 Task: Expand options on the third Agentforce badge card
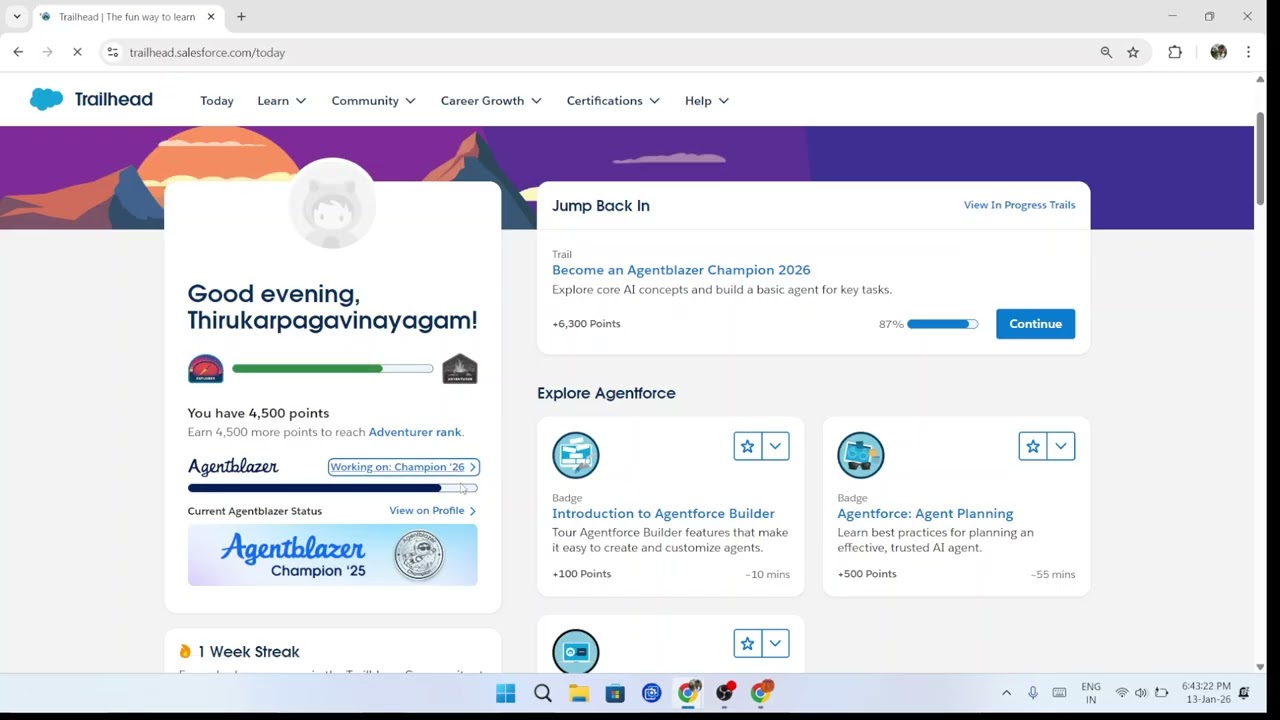tap(775, 644)
